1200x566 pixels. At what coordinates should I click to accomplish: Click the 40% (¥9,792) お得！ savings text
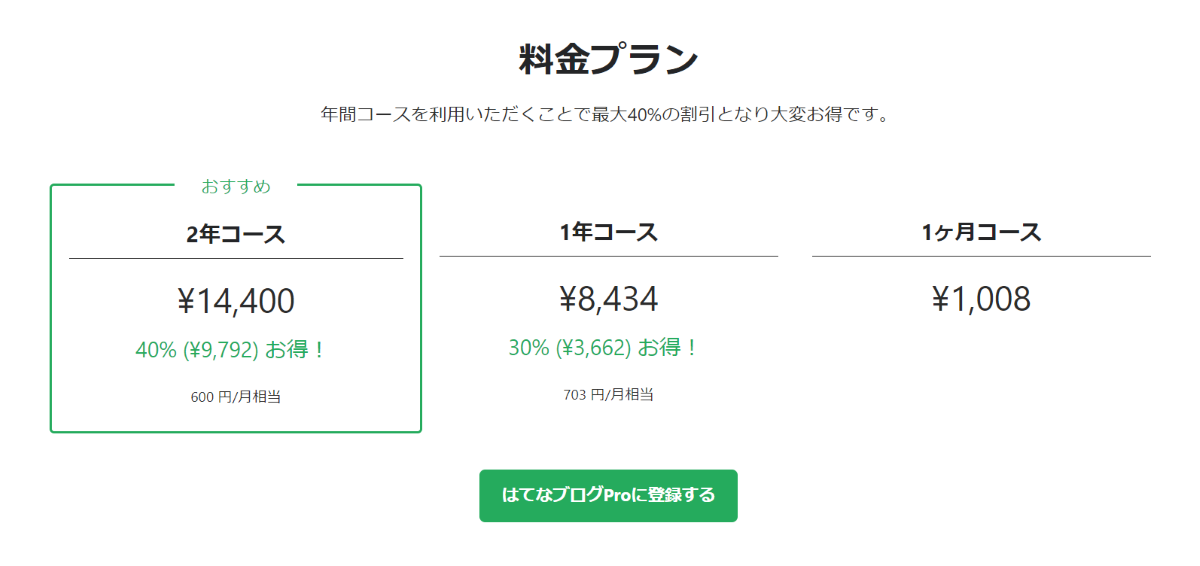pyautogui.click(x=231, y=350)
